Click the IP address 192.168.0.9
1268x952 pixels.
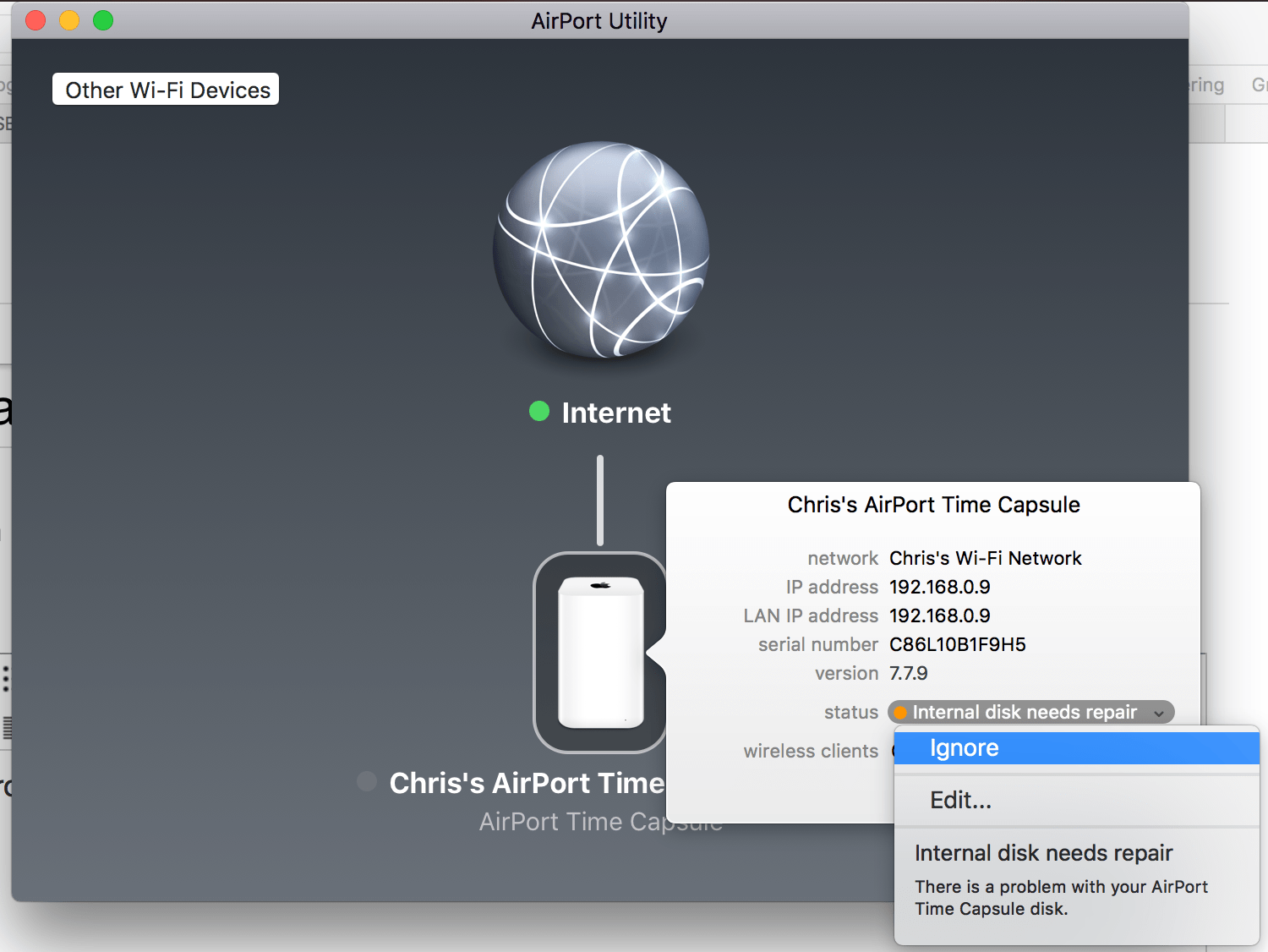point(940,587)
